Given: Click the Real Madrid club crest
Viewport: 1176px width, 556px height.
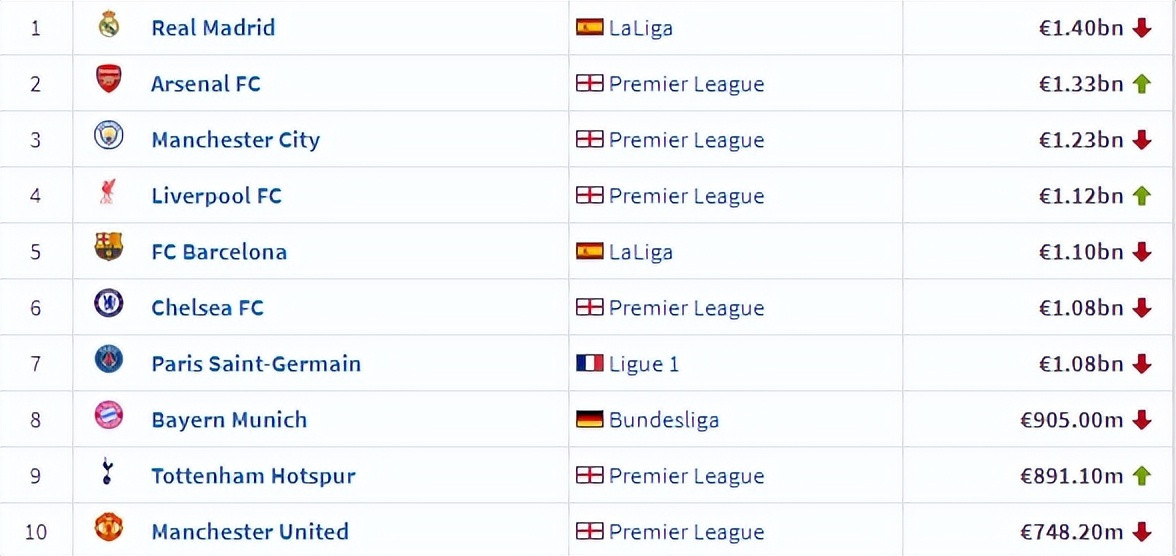Looking at the screenshot, I should 109,25.
